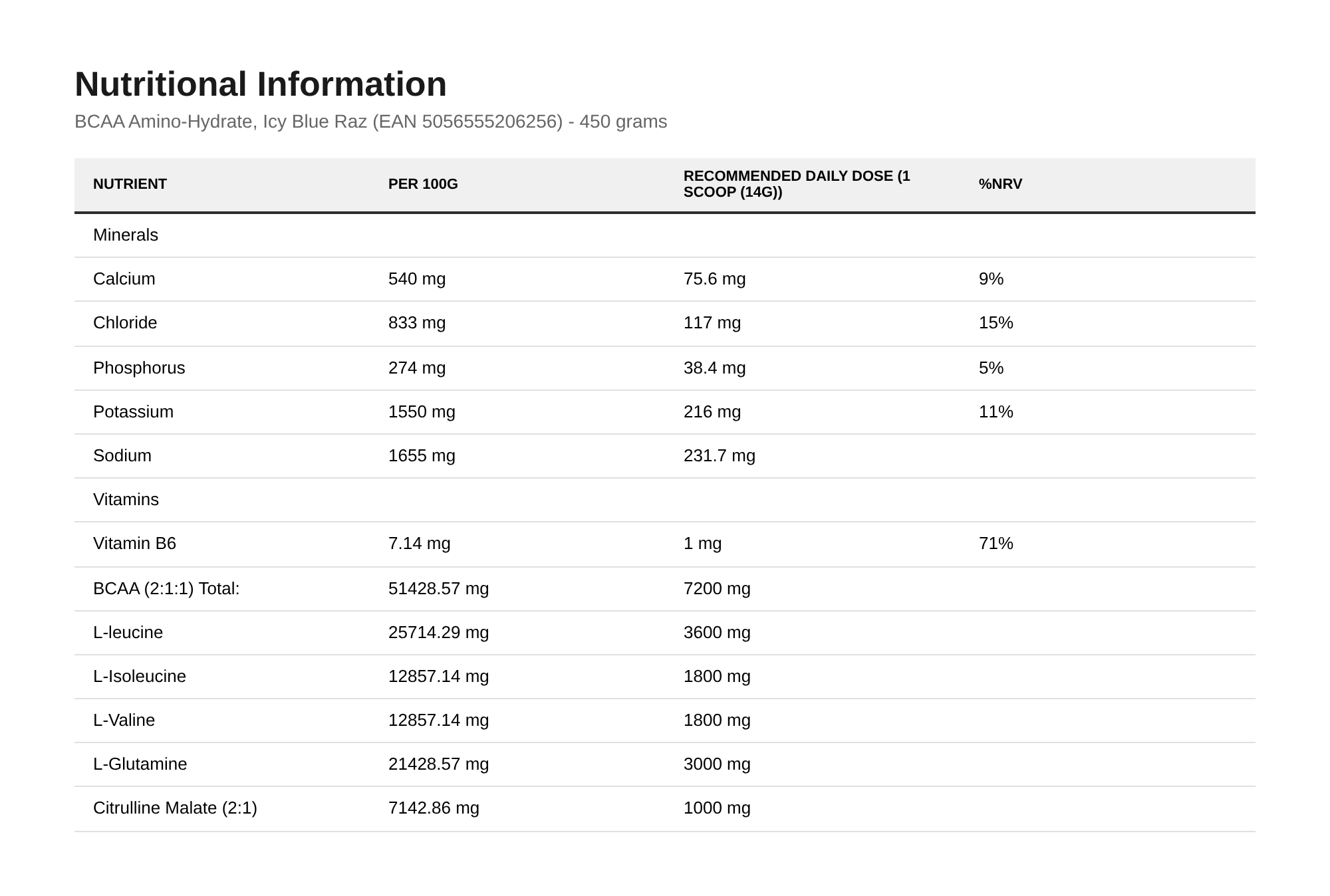This screenshot has width=1330, height=896.
Task: Select the product subtitle with EAN number
Action: click(x=370, y=122)
